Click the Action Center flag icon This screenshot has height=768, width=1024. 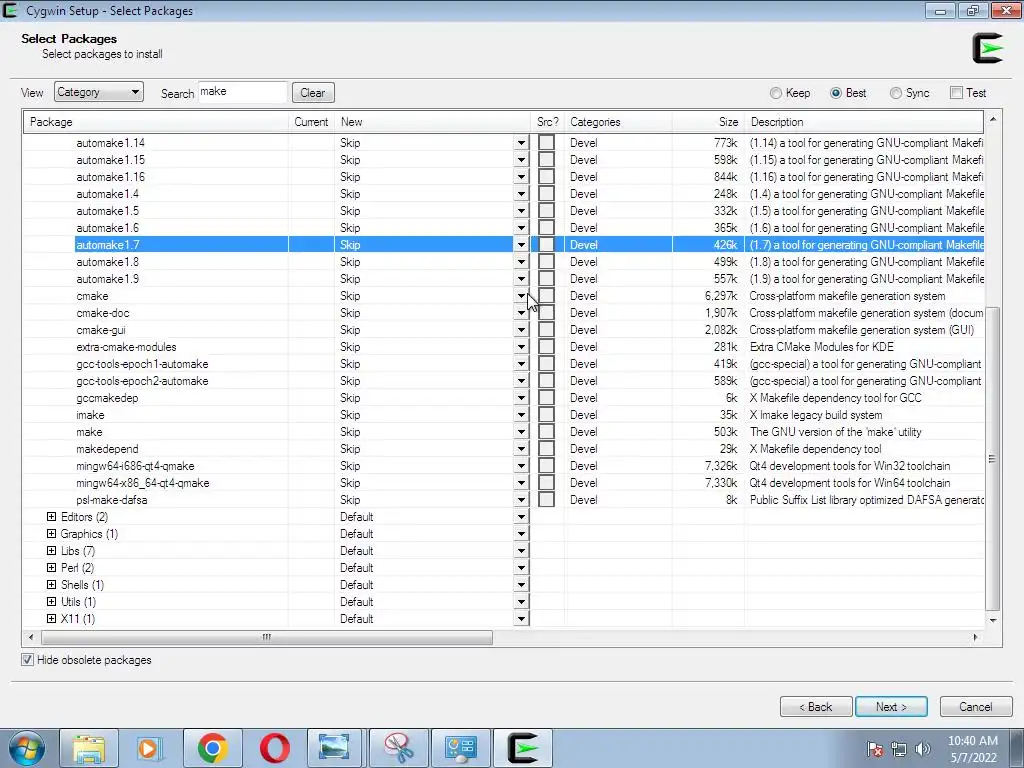(x=875, y=749)
